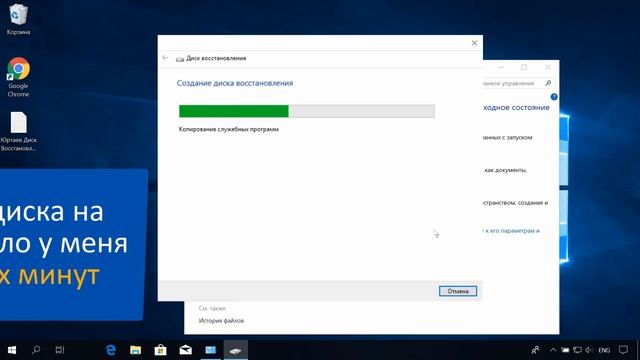The height and width of the screenshot is (360, 640).
Task: Open Microsoft Store from the taskbar
Action: point(160,350)
